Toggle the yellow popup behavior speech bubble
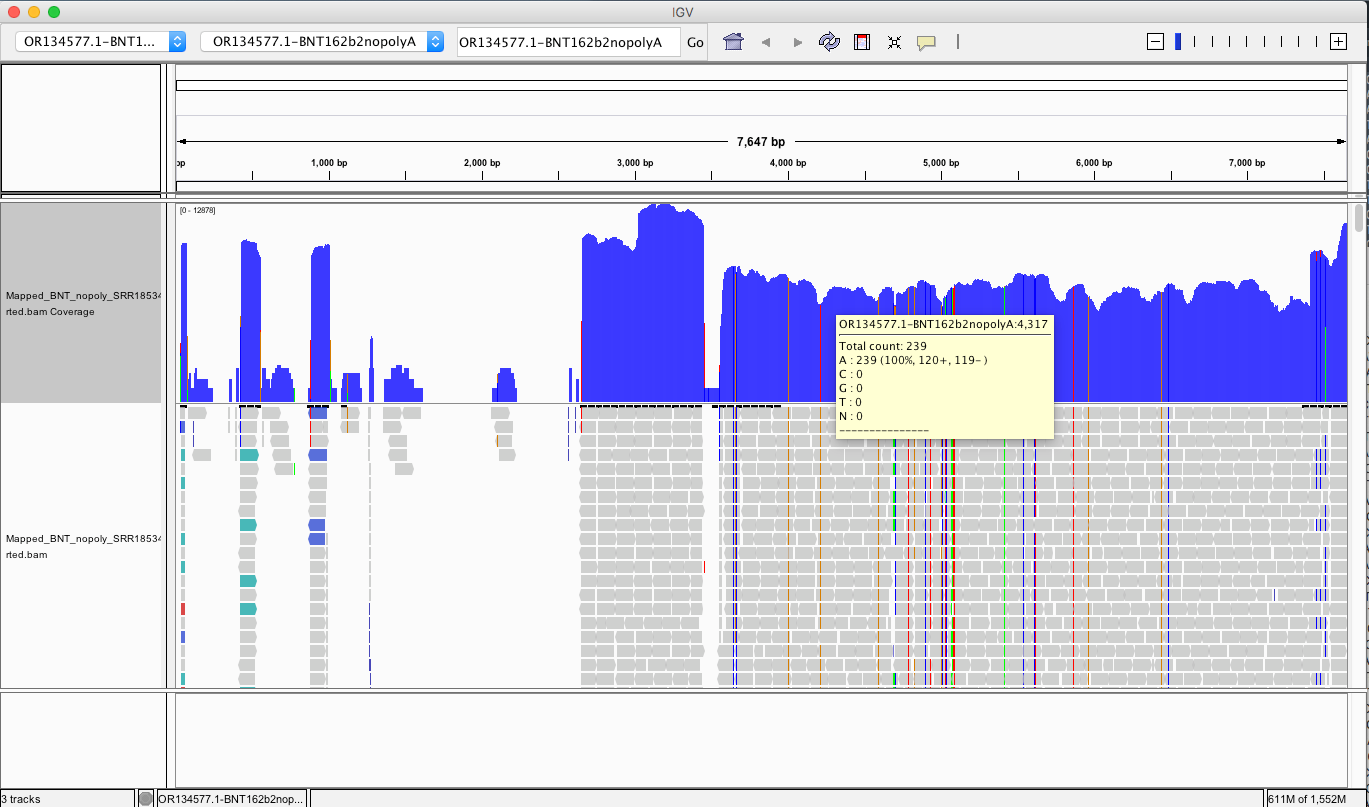Screen dimensions: 1369x807 [926, 42]
